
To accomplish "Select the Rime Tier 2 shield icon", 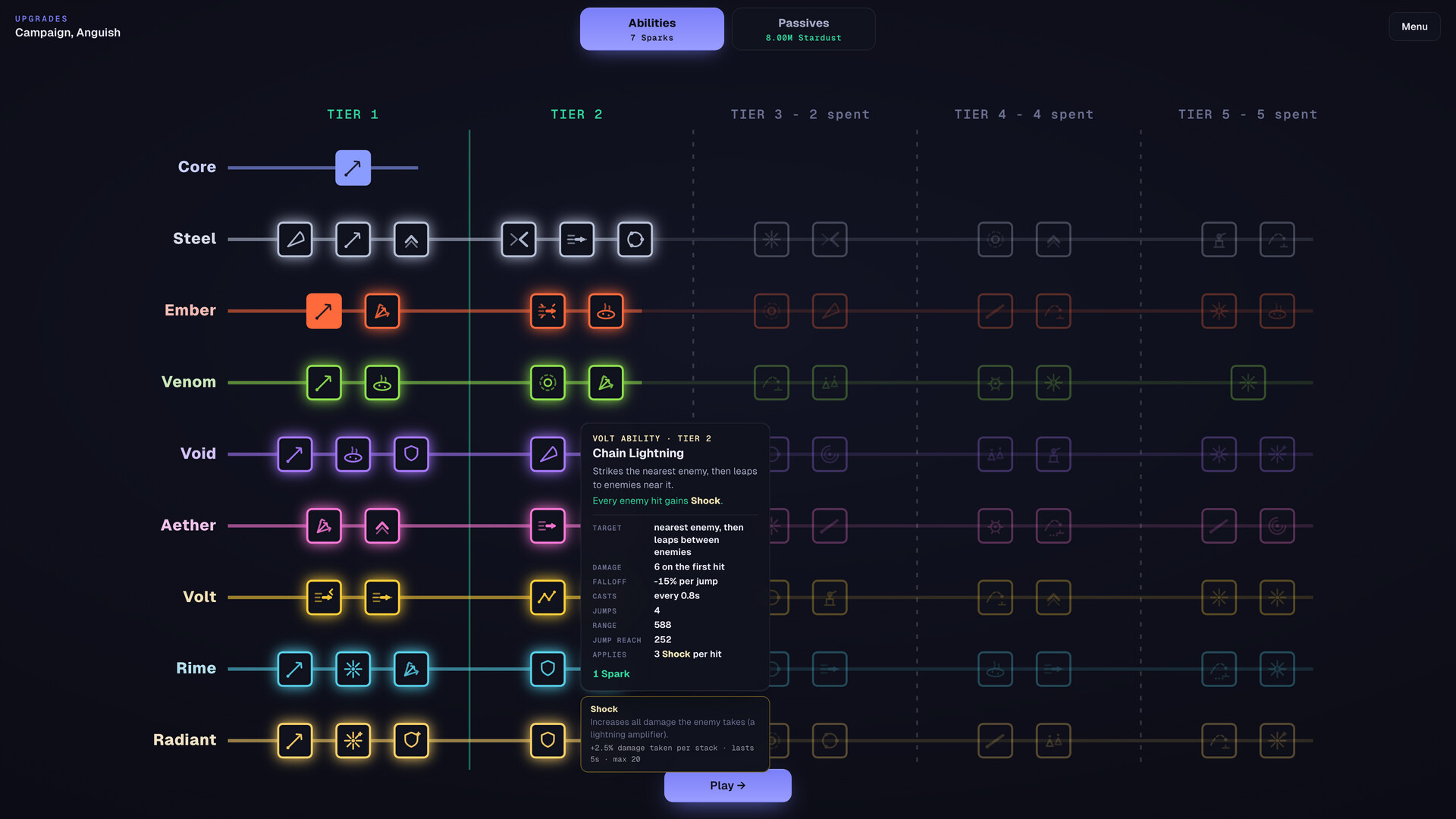I will pos(548,670).
